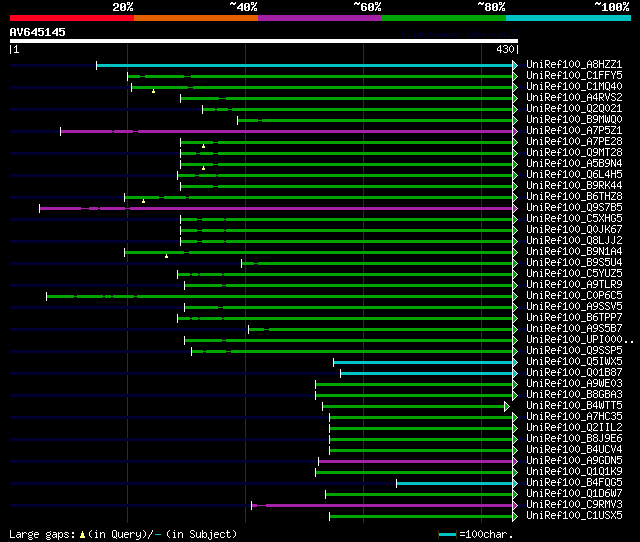
Task: Select the UniRef100_B8J9E6 entry
Action: pyautogui.click(x=574, y=439)
